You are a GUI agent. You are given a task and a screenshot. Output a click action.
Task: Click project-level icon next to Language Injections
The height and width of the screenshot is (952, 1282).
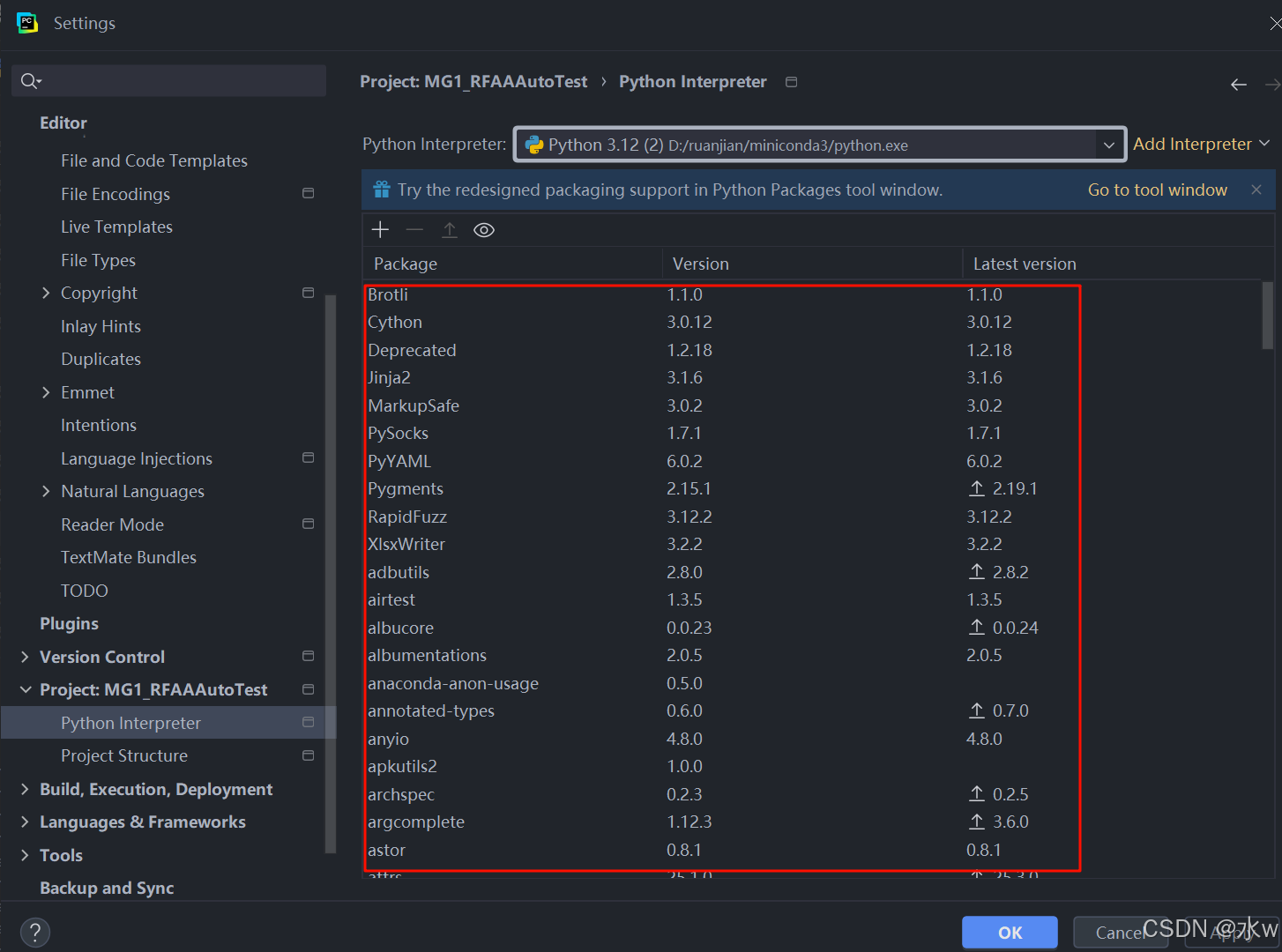[308, 457]
